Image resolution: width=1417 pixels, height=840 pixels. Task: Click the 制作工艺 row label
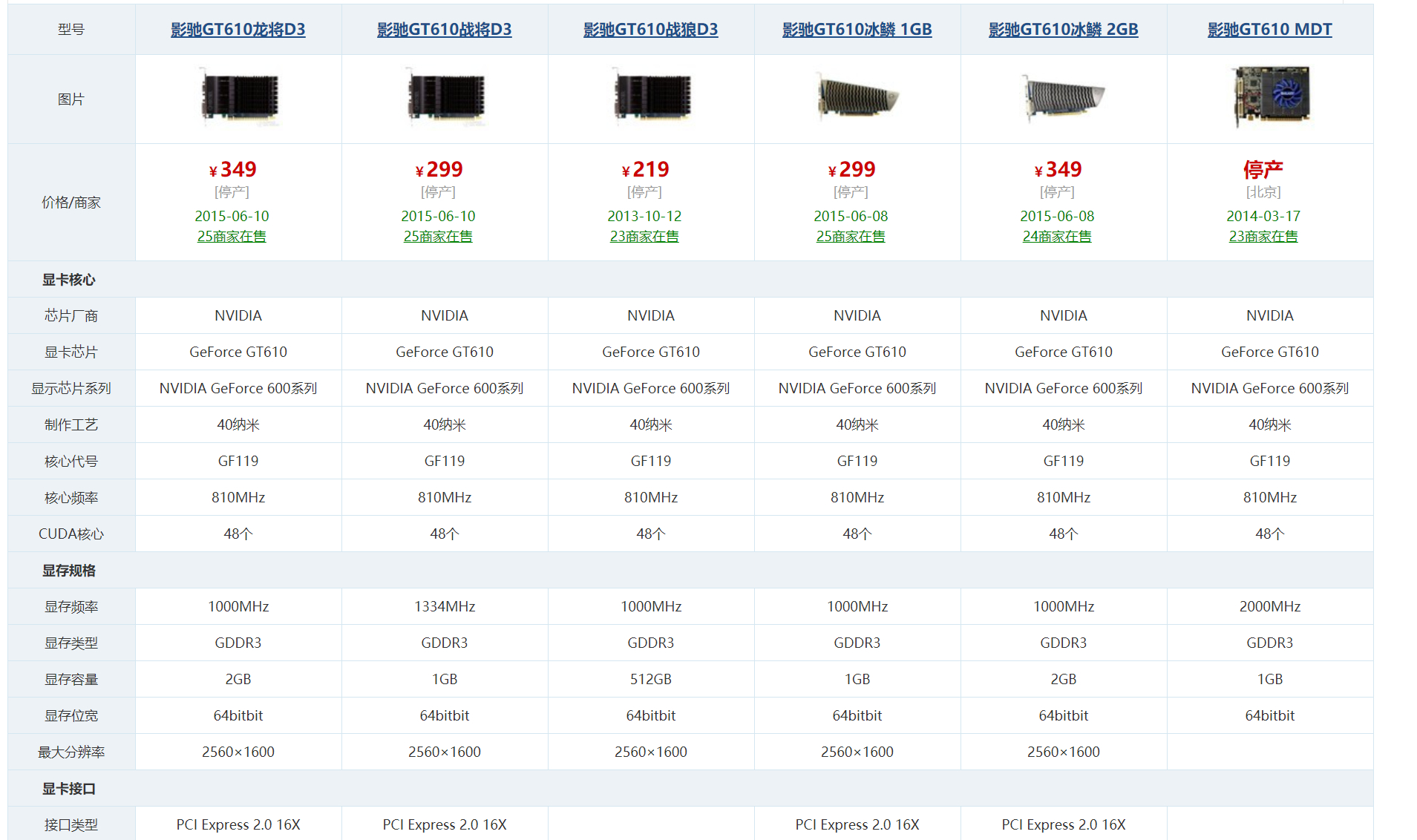tap(71, 424)
